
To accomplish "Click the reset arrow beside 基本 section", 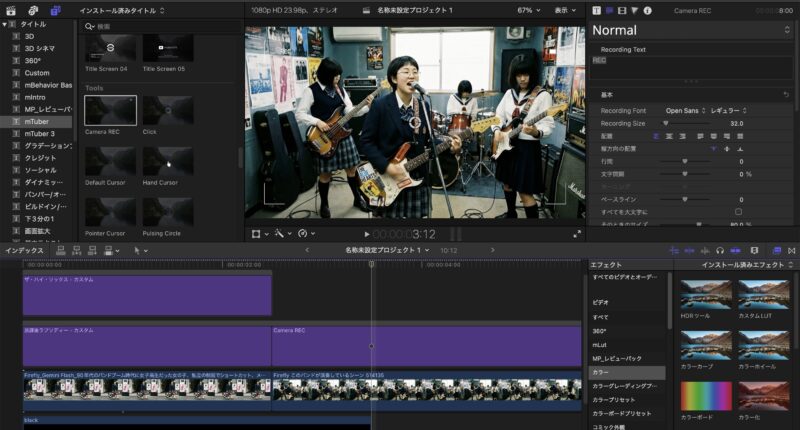I will tap(786, 95).
